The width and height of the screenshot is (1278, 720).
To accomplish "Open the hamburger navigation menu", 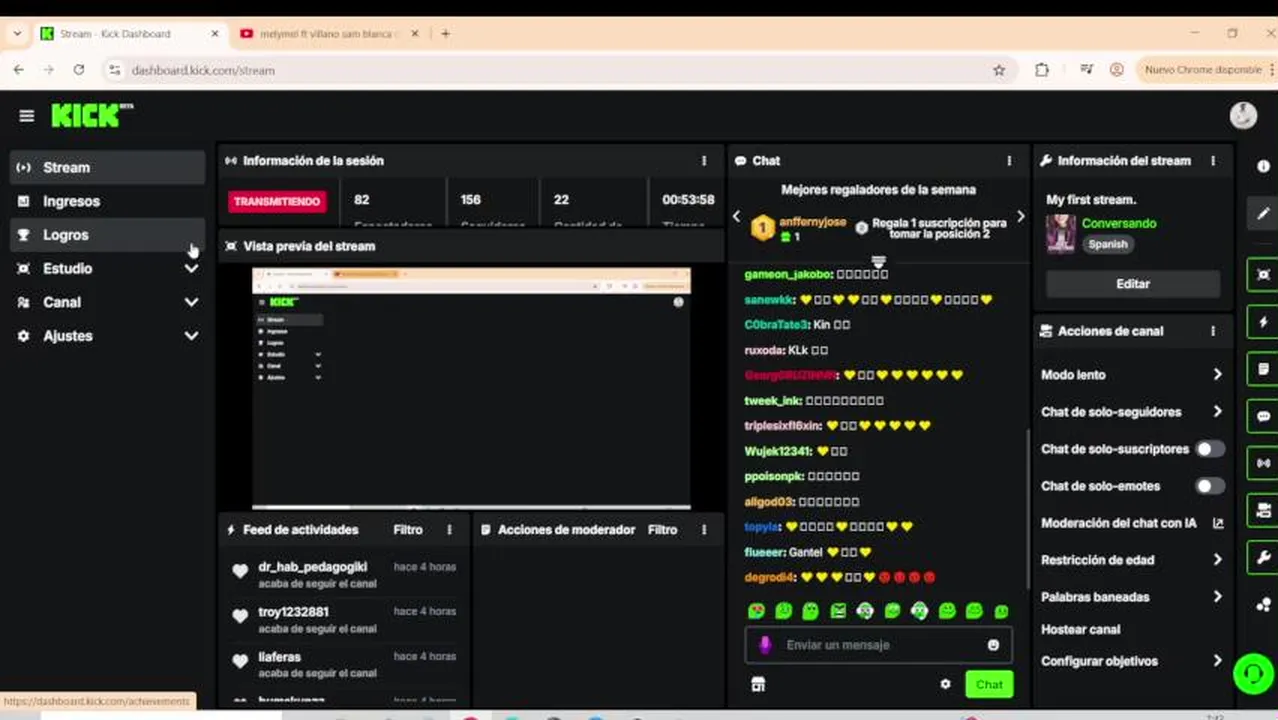I will tap(27, 116).
